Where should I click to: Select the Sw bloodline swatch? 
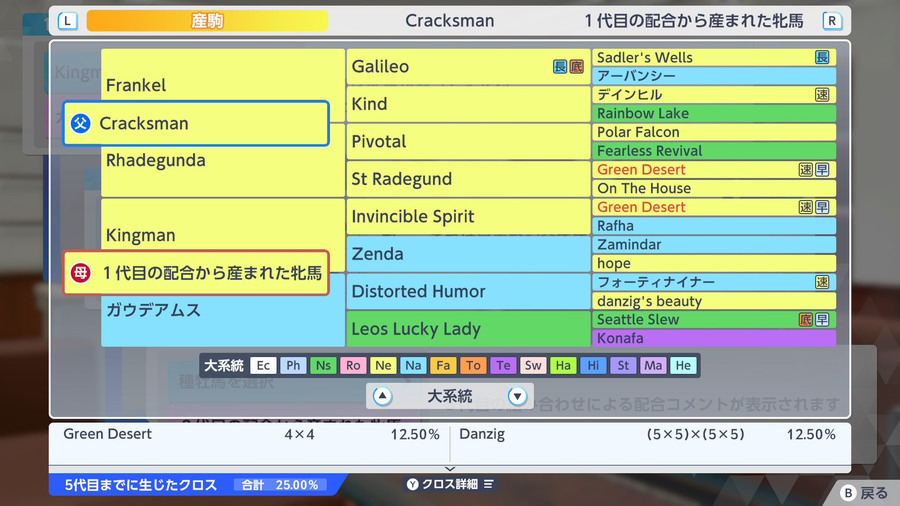point(533,365)
